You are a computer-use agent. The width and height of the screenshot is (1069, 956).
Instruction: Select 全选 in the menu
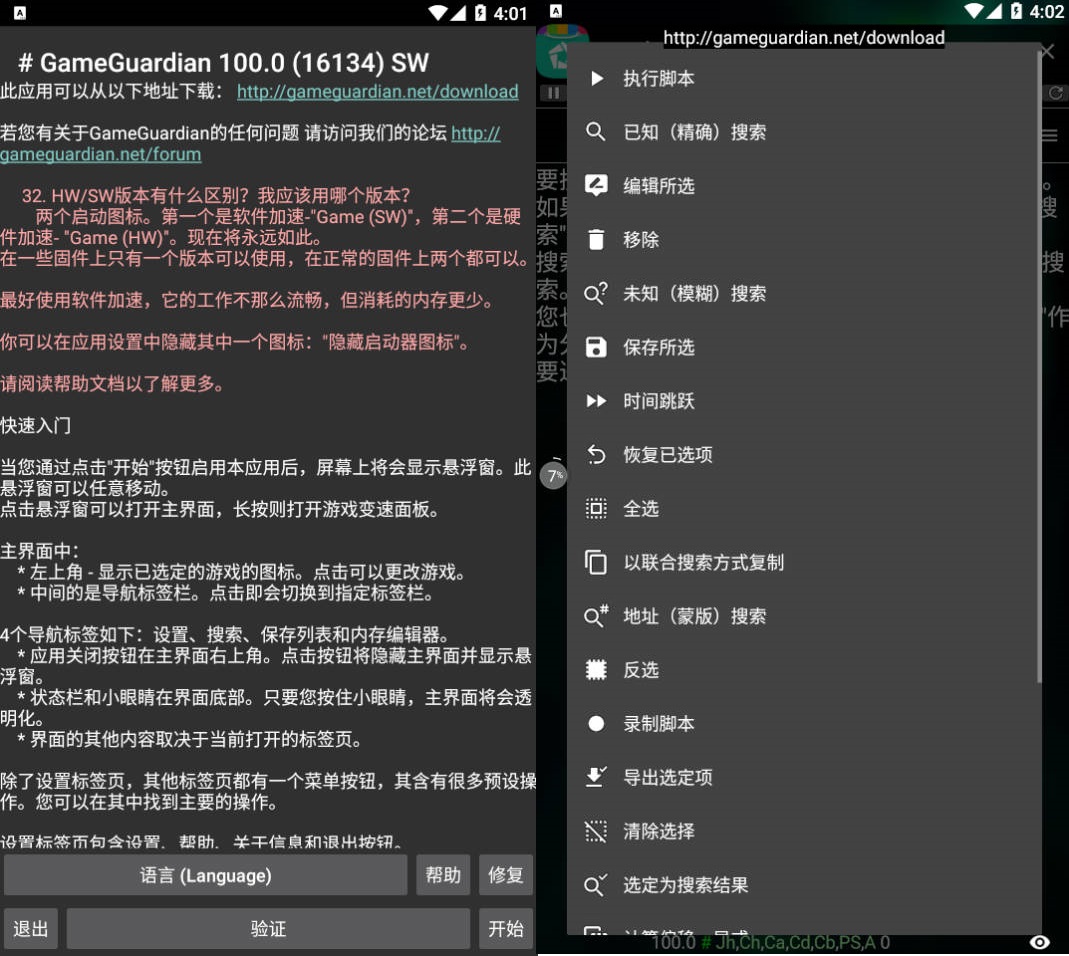802,508
